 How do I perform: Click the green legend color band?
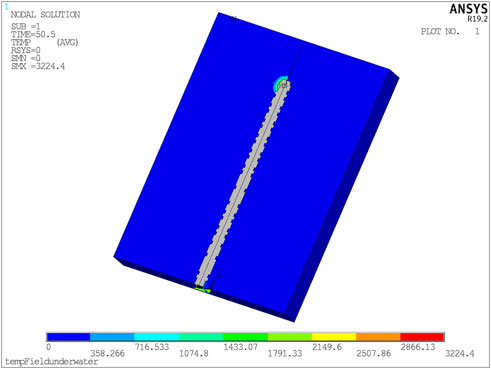point(245,337)
